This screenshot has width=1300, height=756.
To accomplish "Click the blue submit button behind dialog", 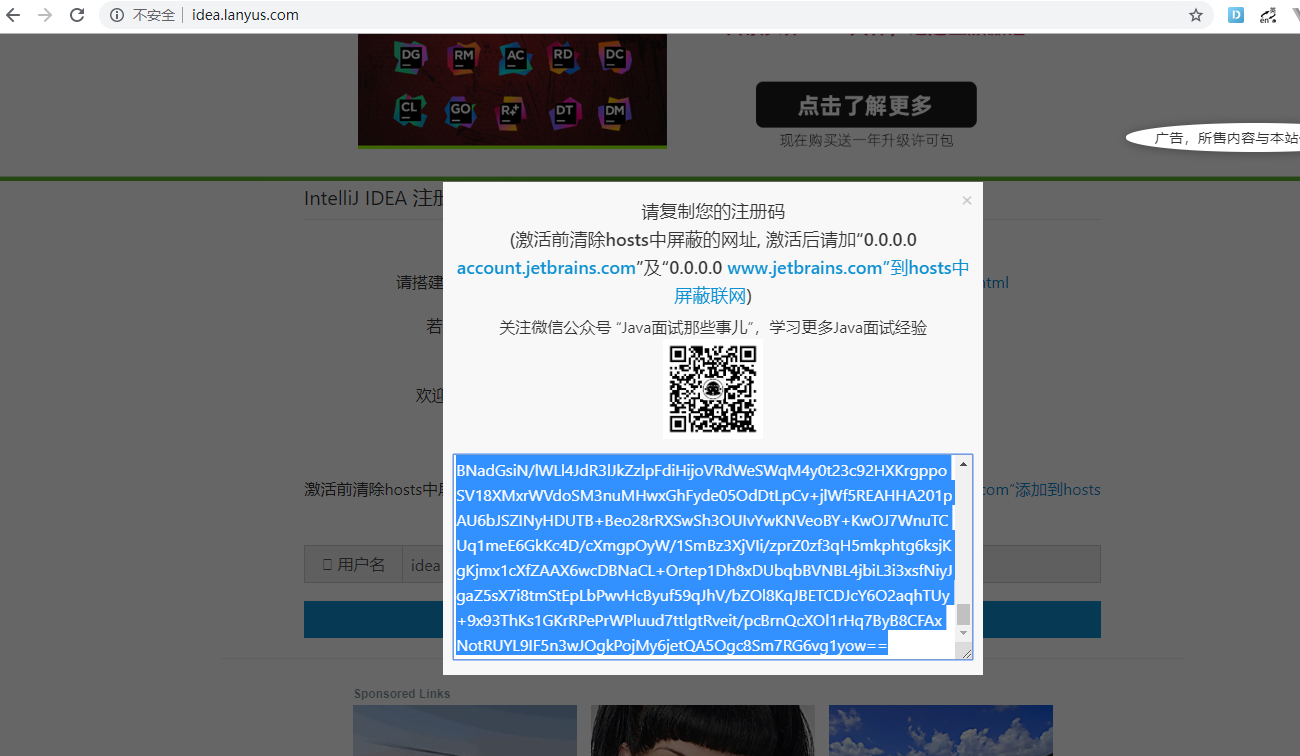I will 702,620.
